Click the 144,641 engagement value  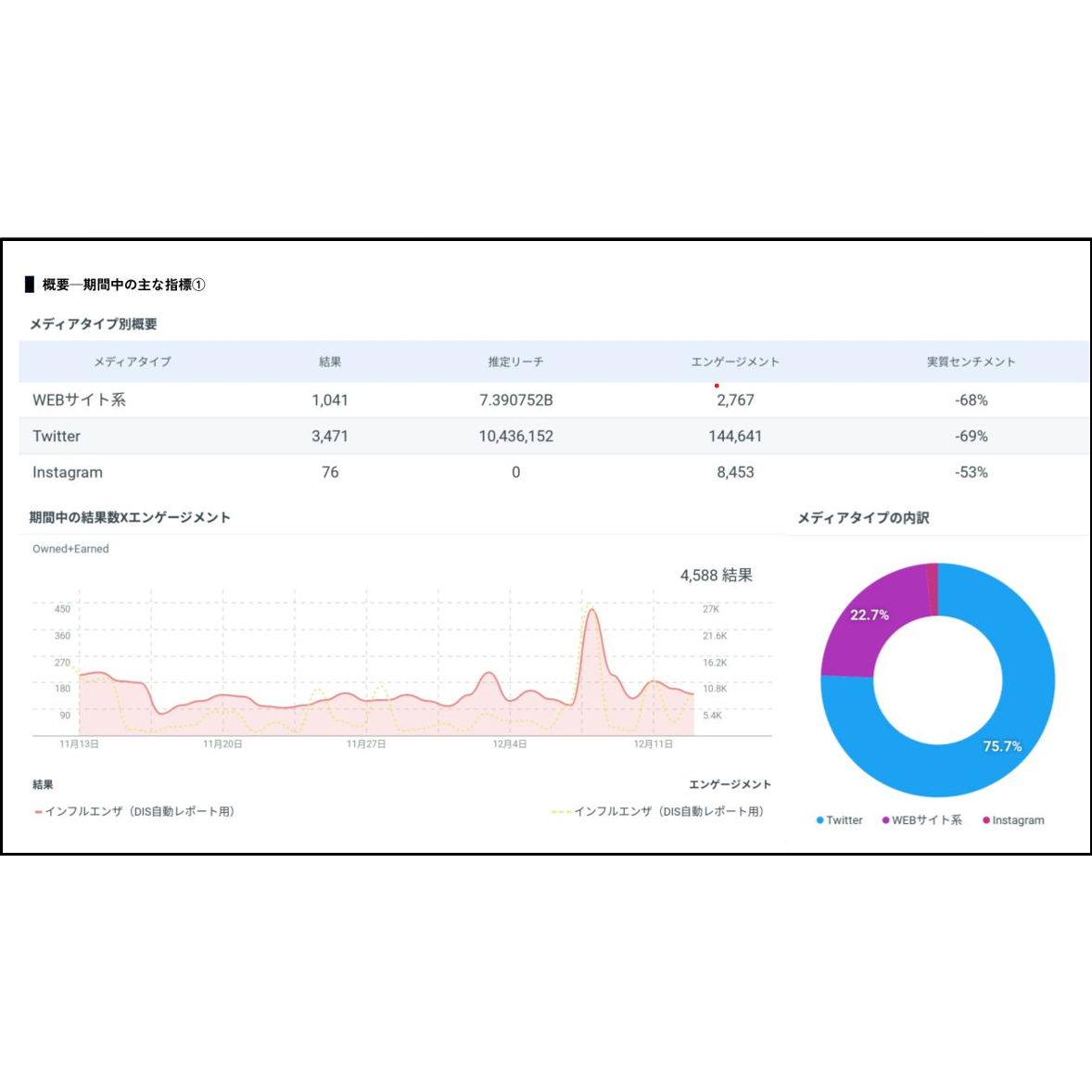pos(735,436)
